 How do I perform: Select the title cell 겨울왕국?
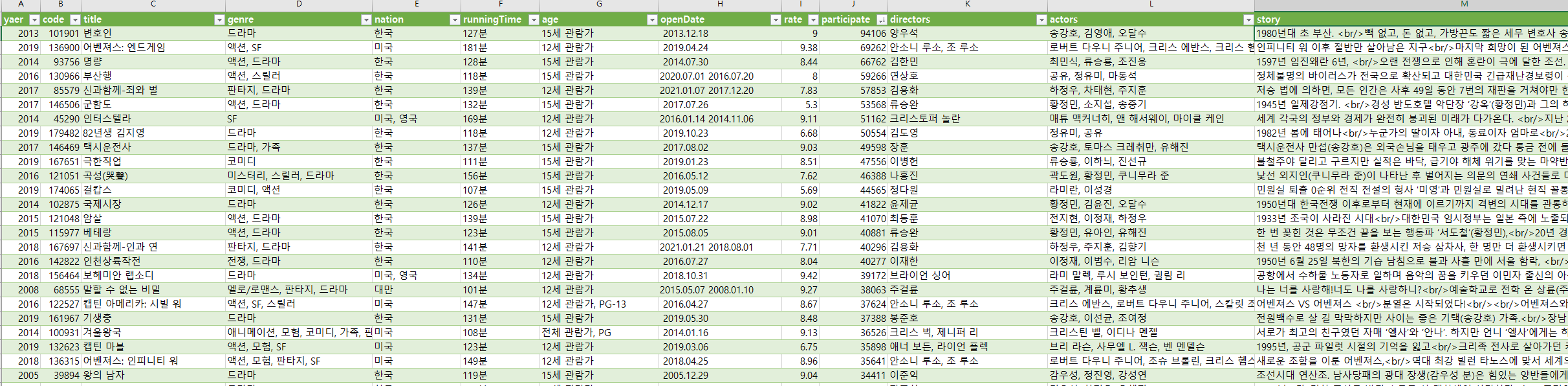(x=153, y=332)
